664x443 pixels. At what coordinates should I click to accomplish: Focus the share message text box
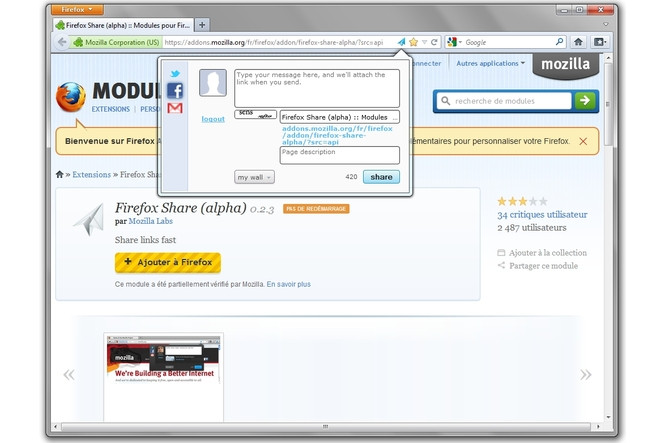click(317, 88)
